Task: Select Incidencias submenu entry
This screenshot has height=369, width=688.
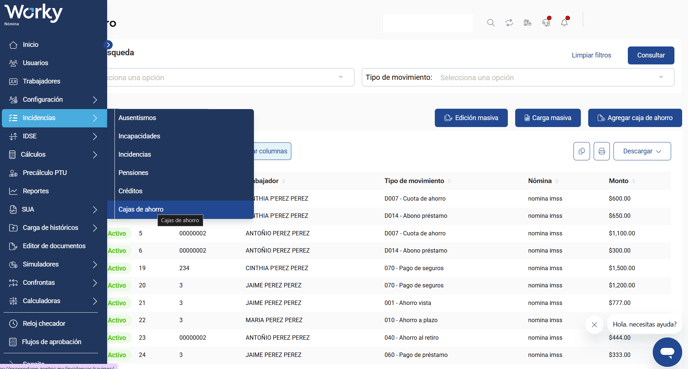Action: 135,154
